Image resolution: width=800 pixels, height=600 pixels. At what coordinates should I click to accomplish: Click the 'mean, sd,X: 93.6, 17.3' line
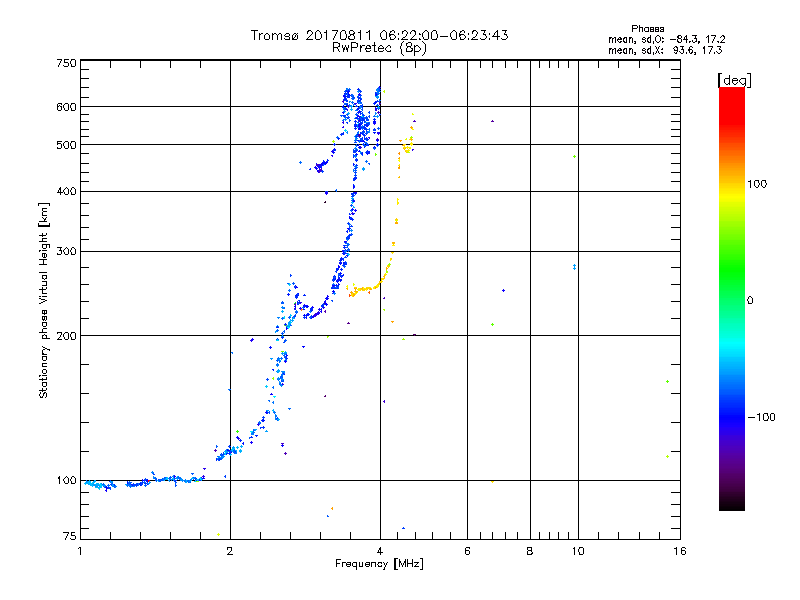coord(665,50)
